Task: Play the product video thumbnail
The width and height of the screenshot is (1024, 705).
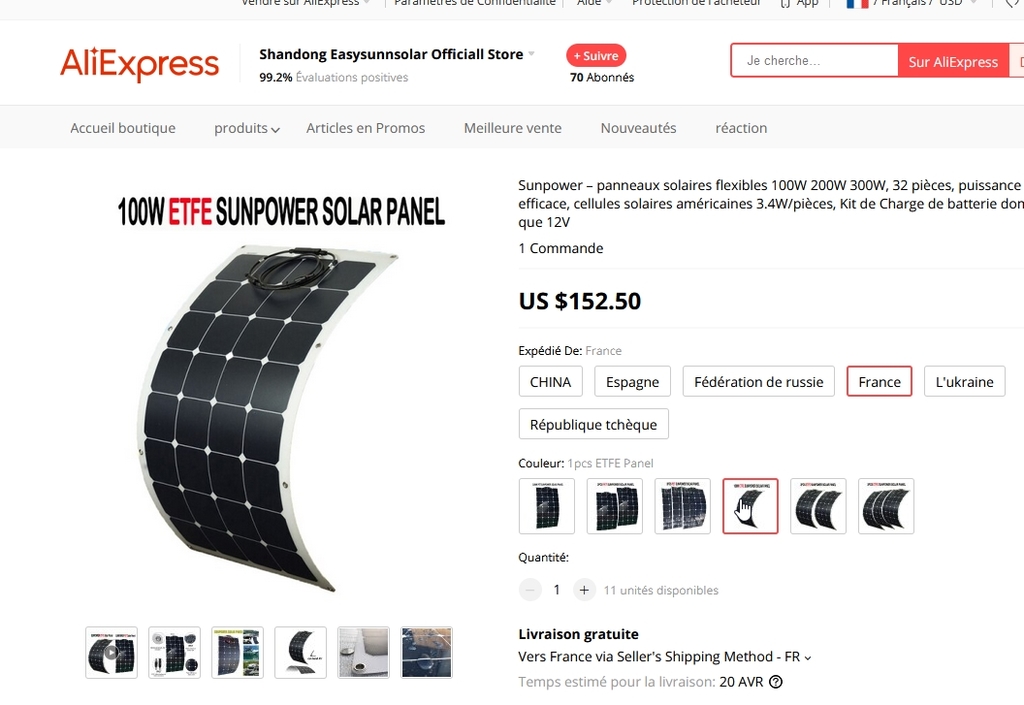Action: click(x=112, y=653)
